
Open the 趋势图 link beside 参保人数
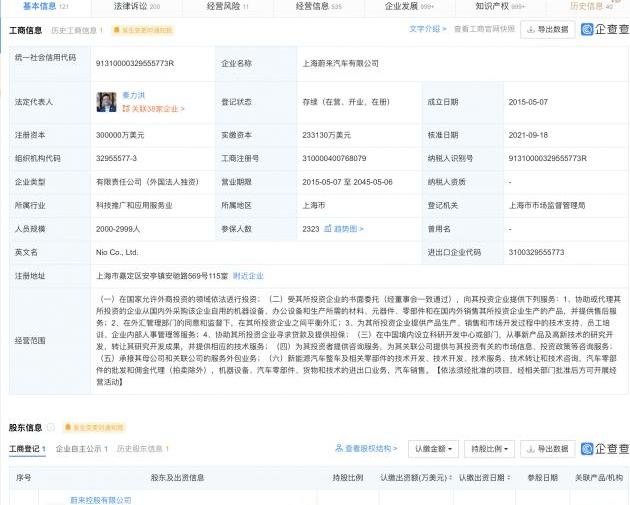pos(344,229)
